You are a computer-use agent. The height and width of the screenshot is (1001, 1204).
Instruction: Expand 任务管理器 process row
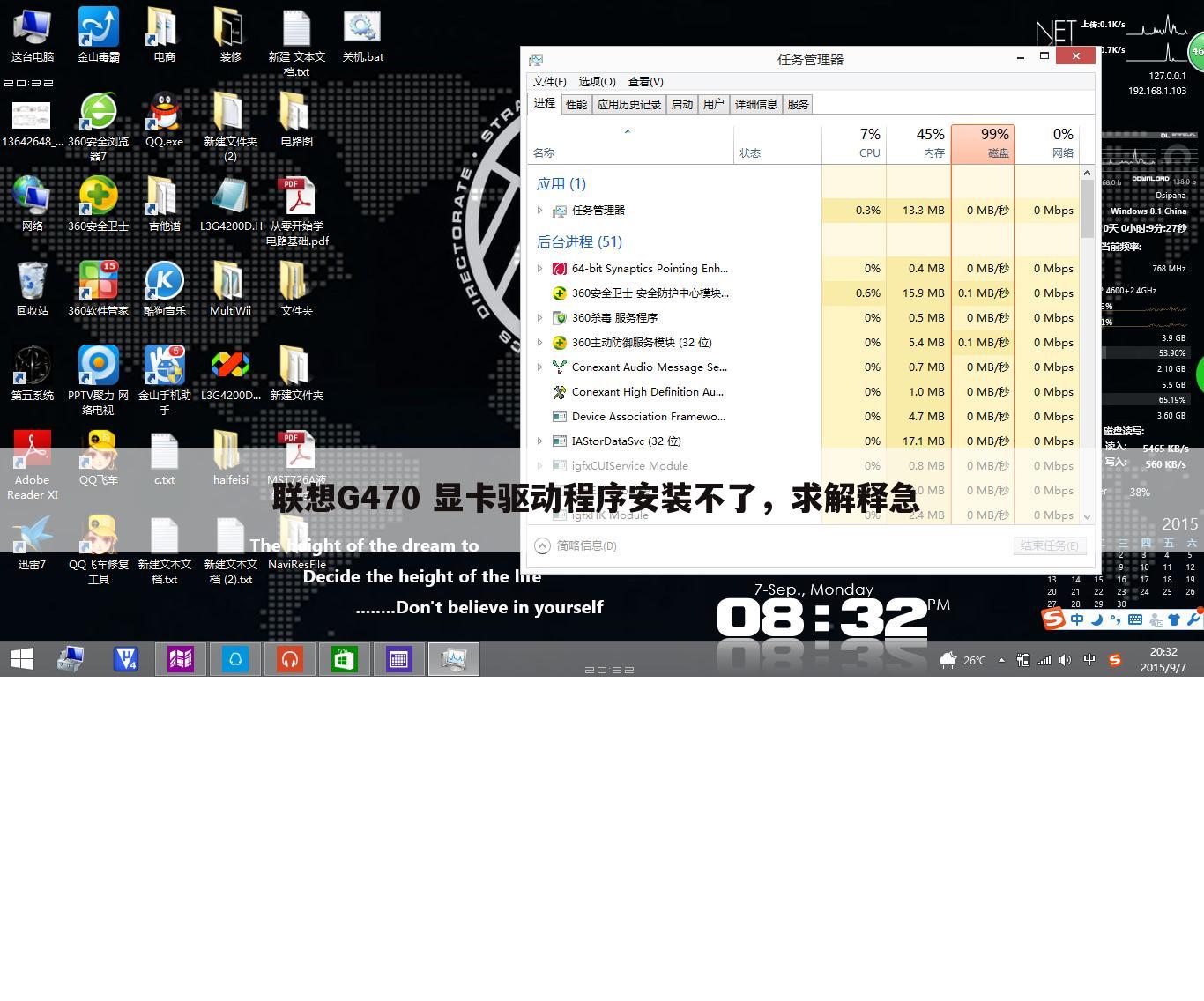(539, 211)
